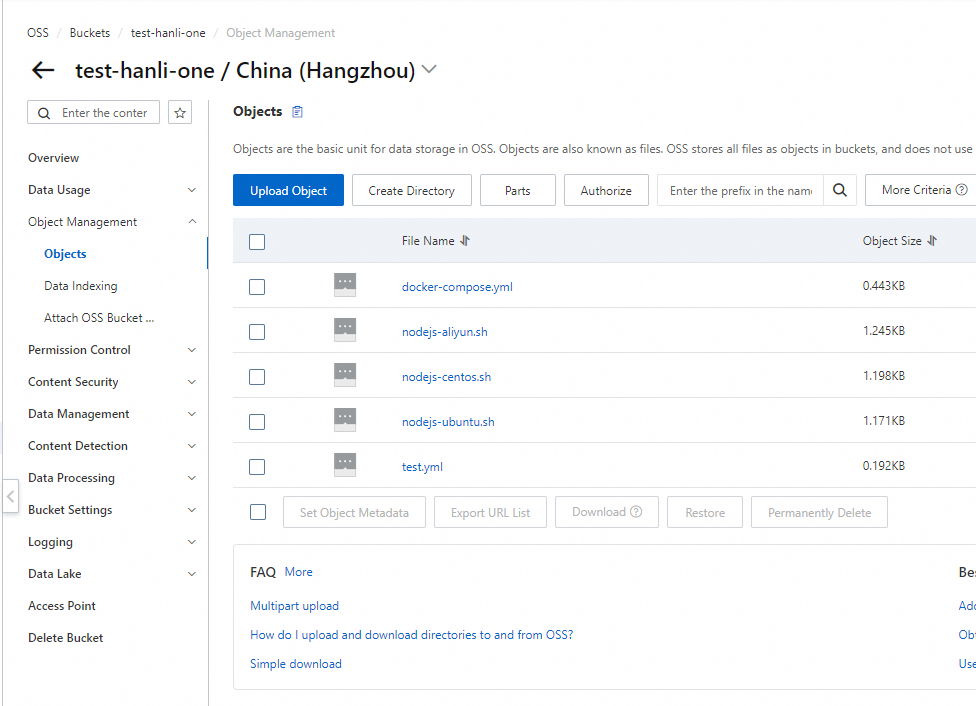Open the Simple download FAQ link
The height and width of the screenshot is (706, 976).
(296, 664)
